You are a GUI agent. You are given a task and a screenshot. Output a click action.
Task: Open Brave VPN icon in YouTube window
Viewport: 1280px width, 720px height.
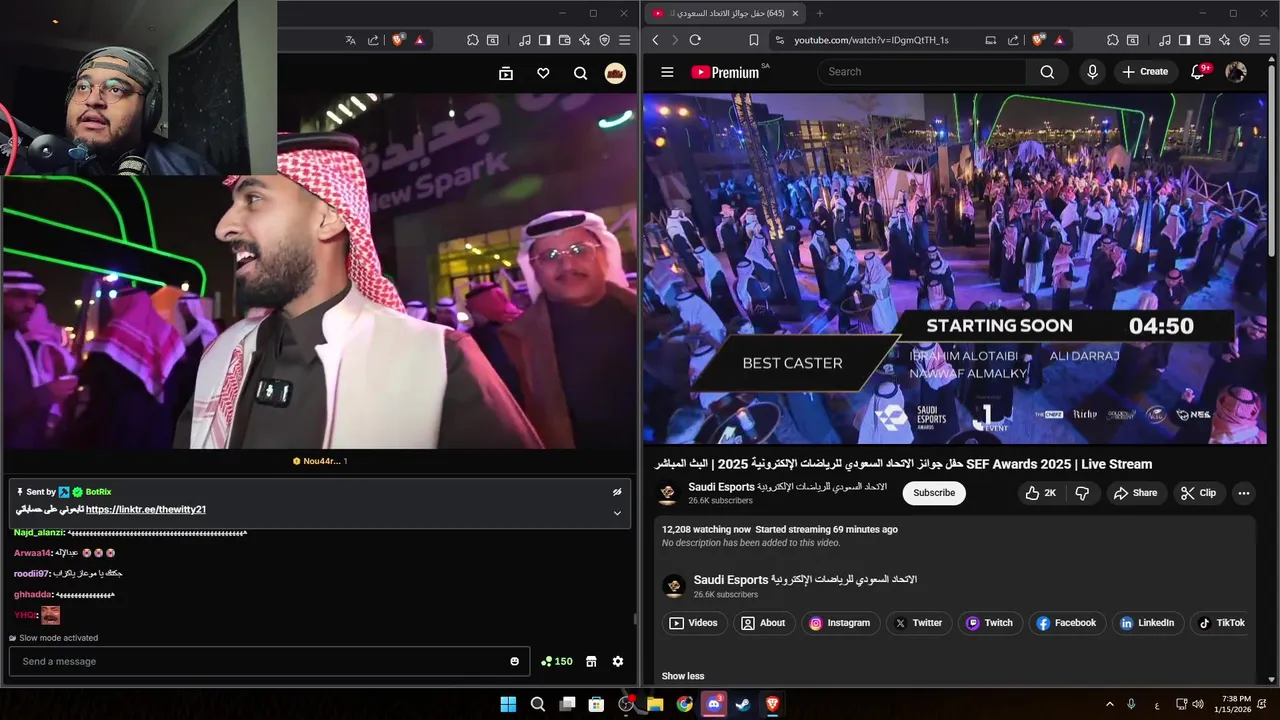pyautogui.click(x=1244, y=40)
